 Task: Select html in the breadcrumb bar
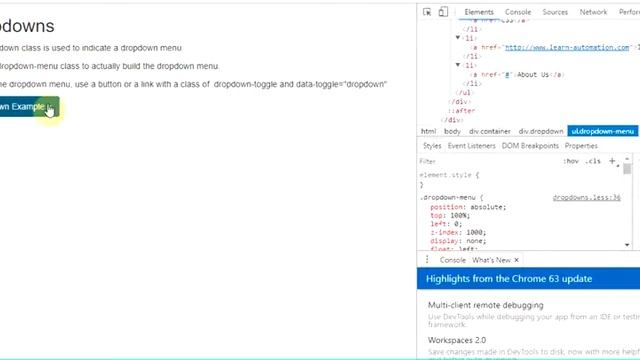[428, 131]
